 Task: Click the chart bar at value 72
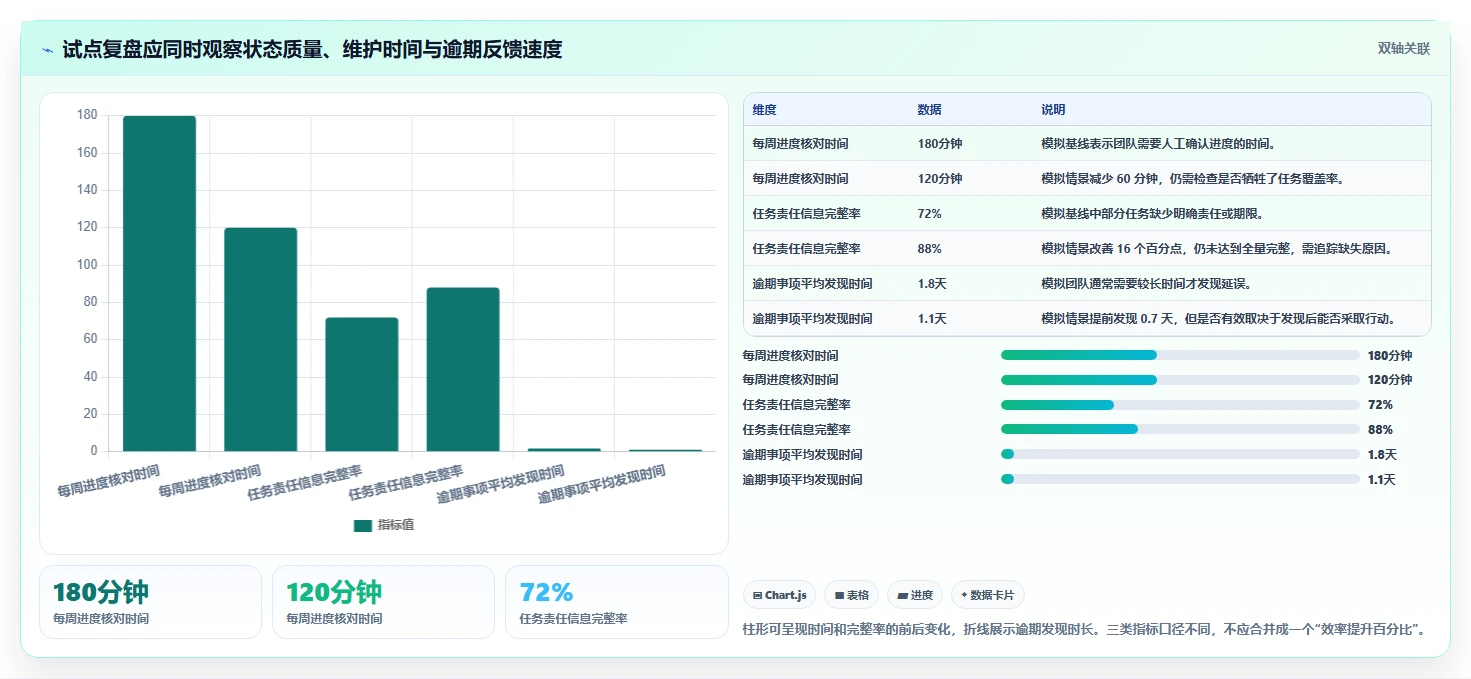362,384
